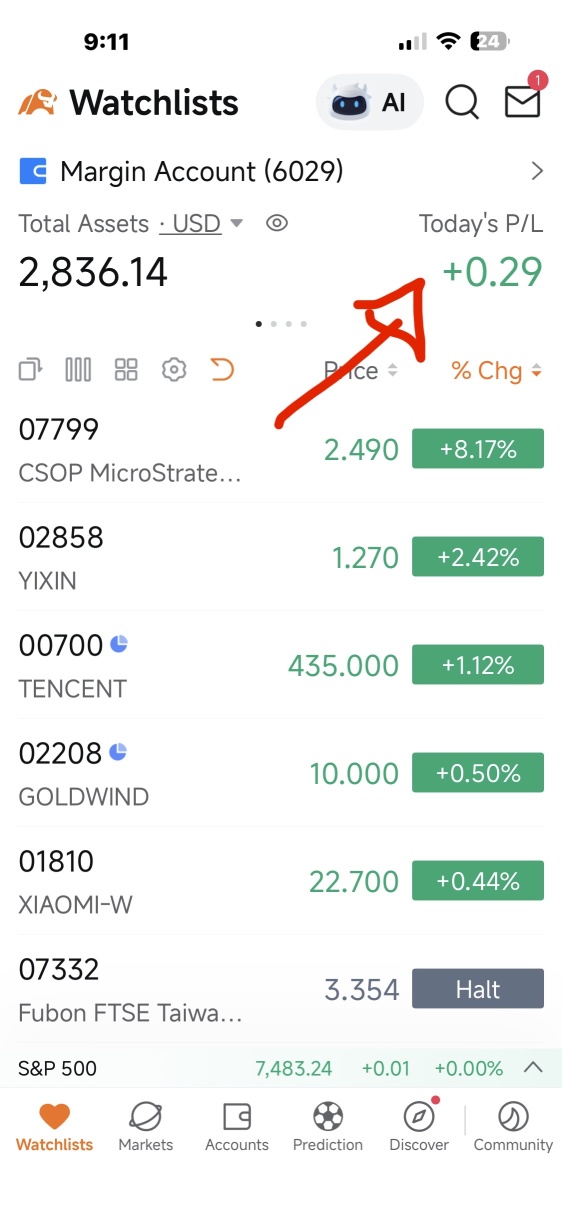Go to the Markets tab
The height and width of the screenshot is (1218, 562).
click(x=146, y=1127)
